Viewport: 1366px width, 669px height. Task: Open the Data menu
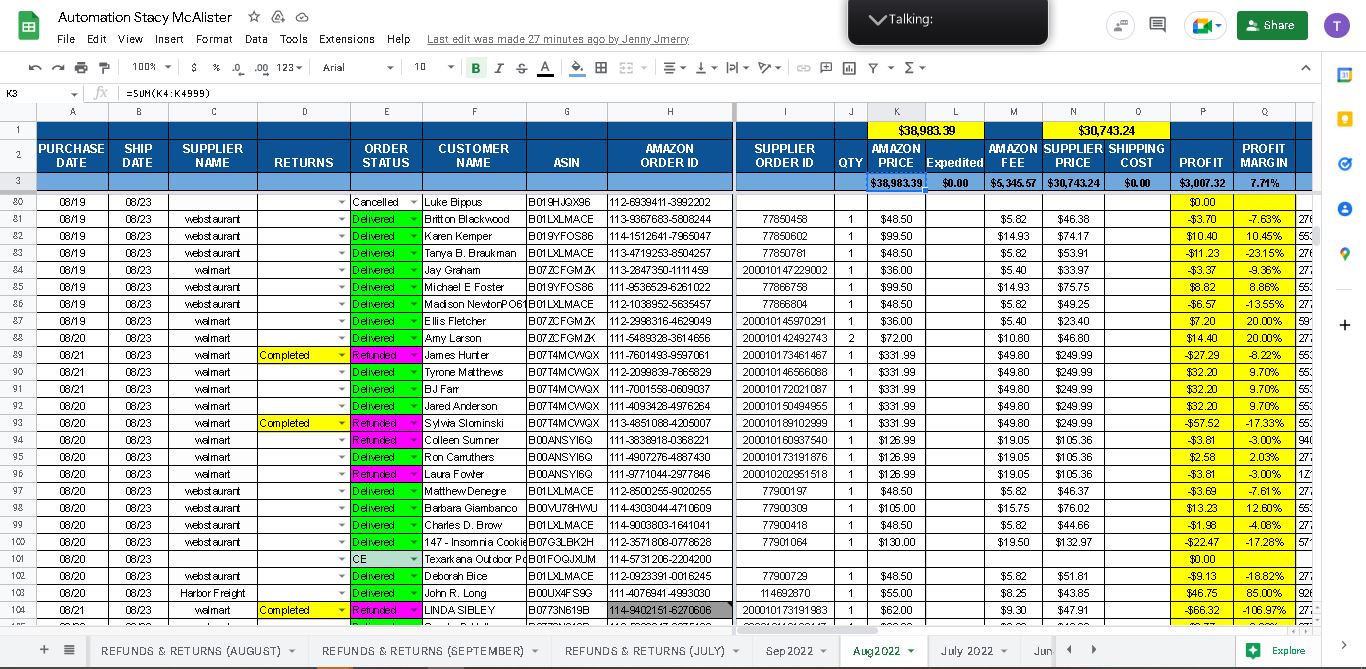(256, 39)
